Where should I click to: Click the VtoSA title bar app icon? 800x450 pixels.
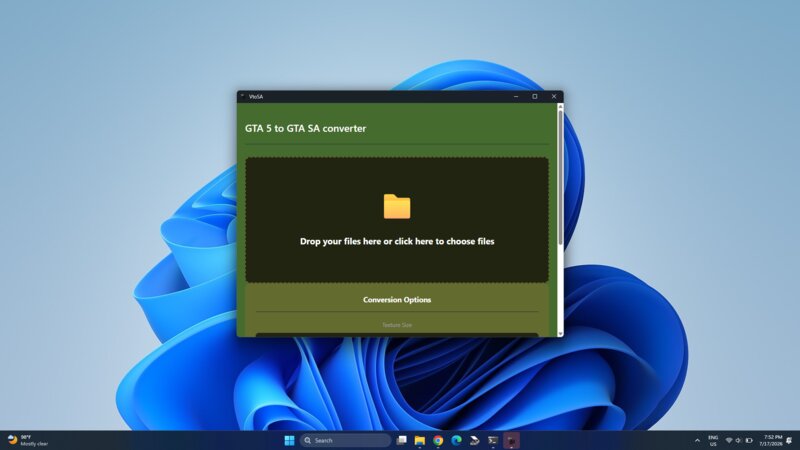point(242,96)
